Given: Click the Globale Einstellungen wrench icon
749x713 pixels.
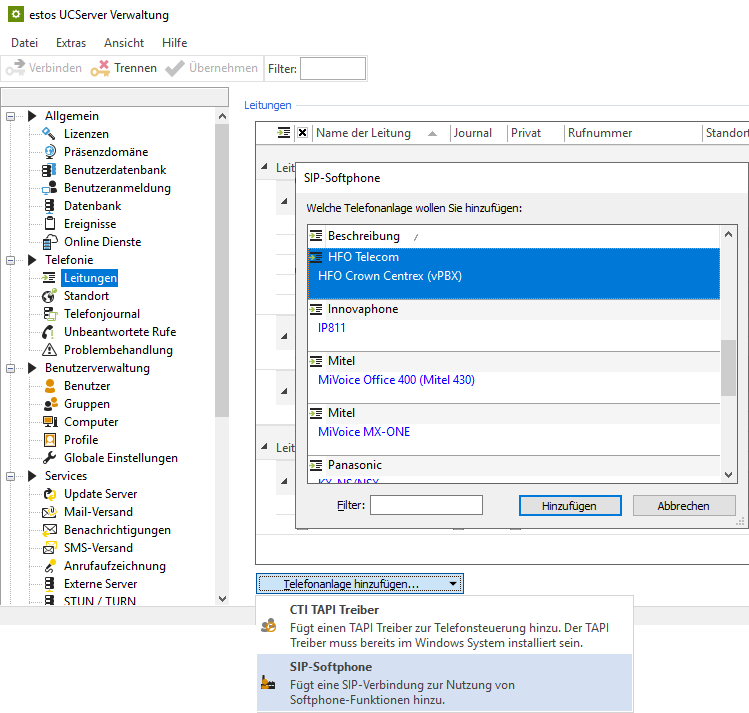Looking at the screenshot, I should point(49,458).
